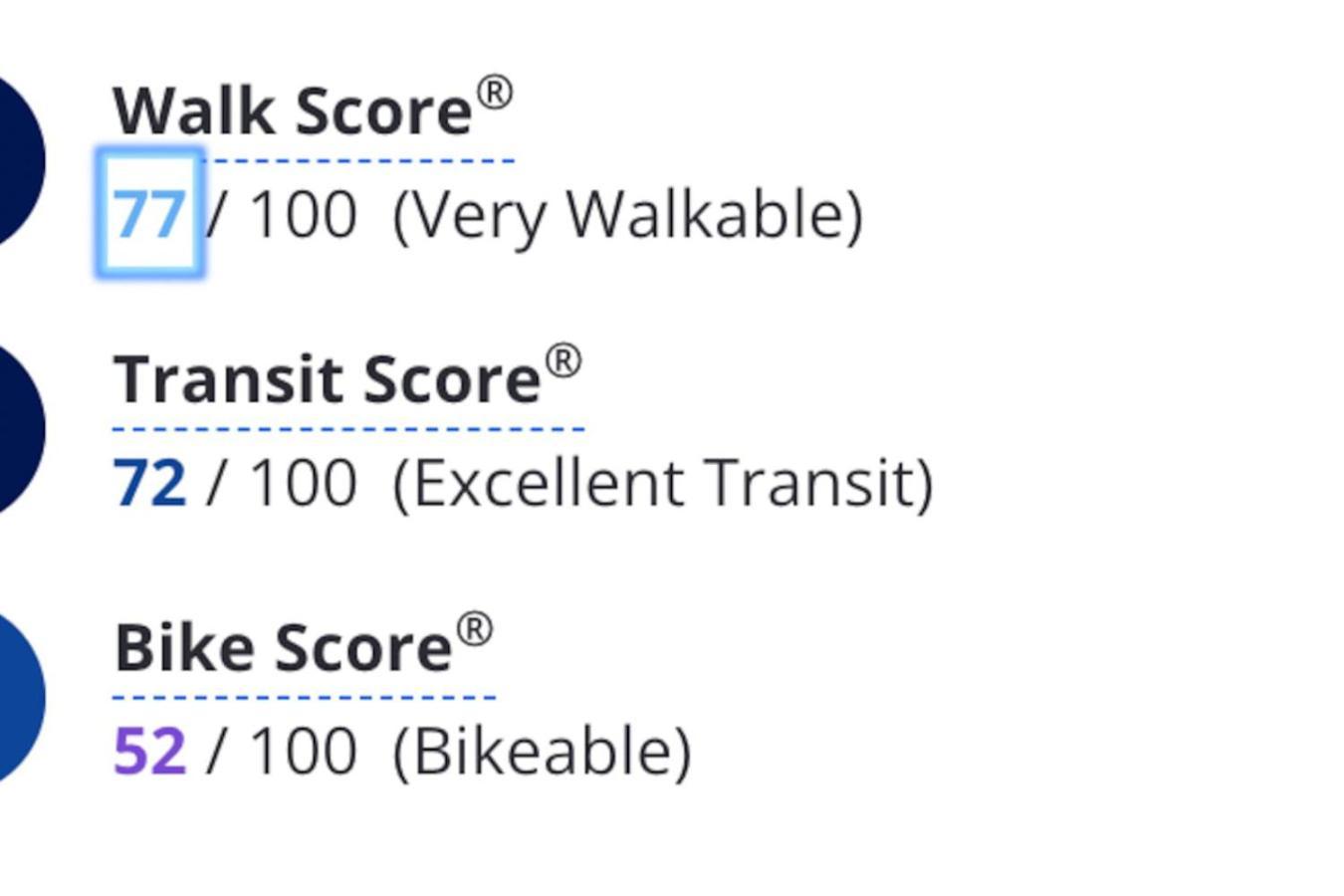Viewport: 1344px width, 896px height.
Task: Click the / 100 text next to 52
Action: 282,752
